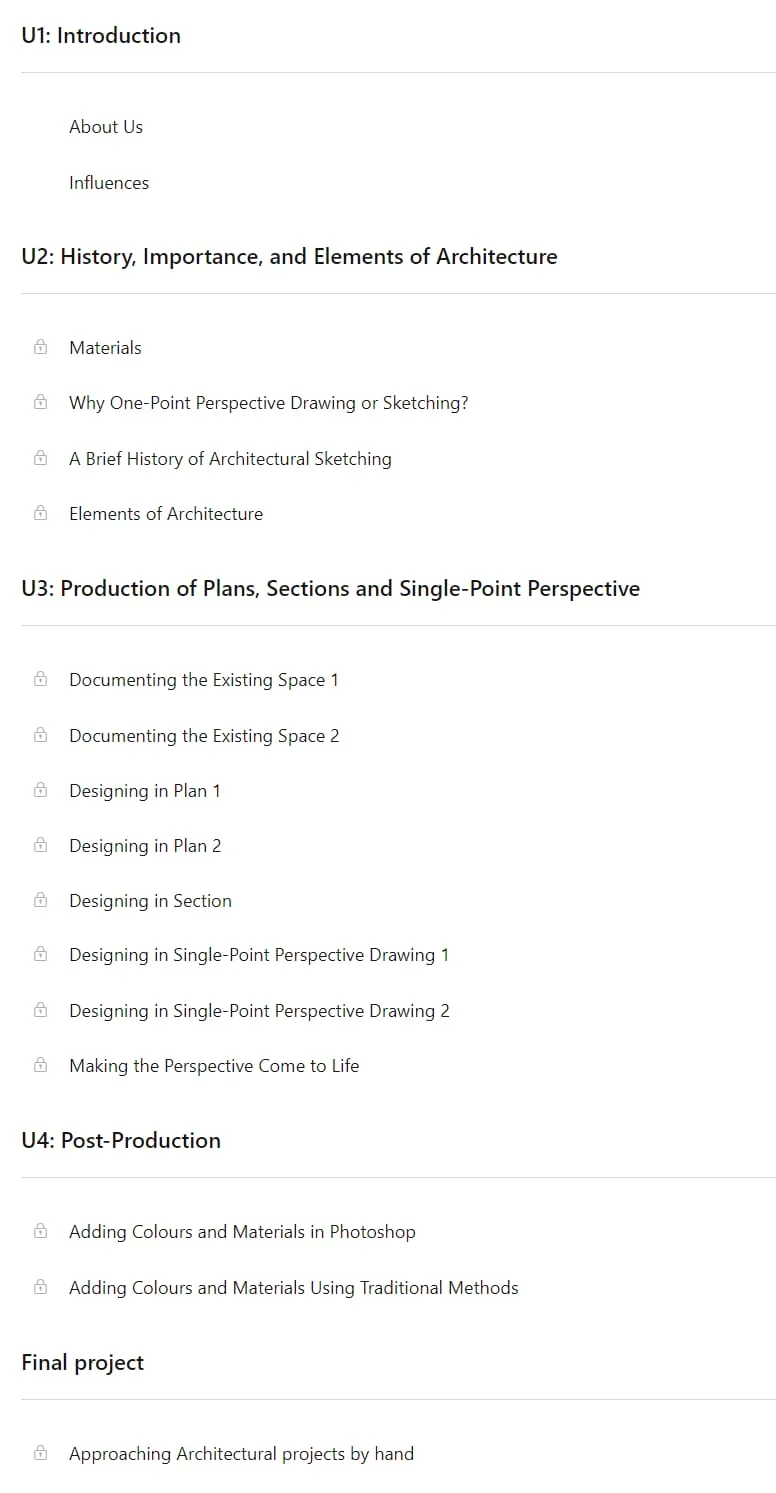
Task: Open Designing in Single-Point Perspective Drawing 2
Action: [x=259, y=1011]
